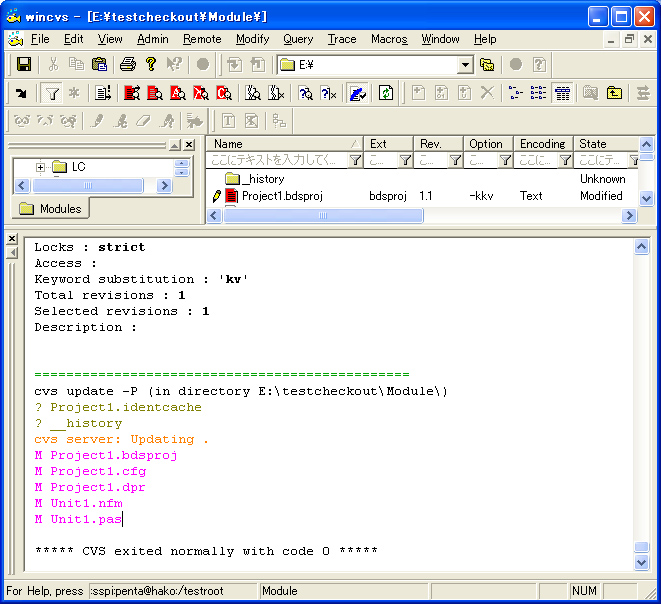This screenshot has height=604, width=661.
Task: Open the E:¥ path dropdown arrow
Action: [465, 65]
